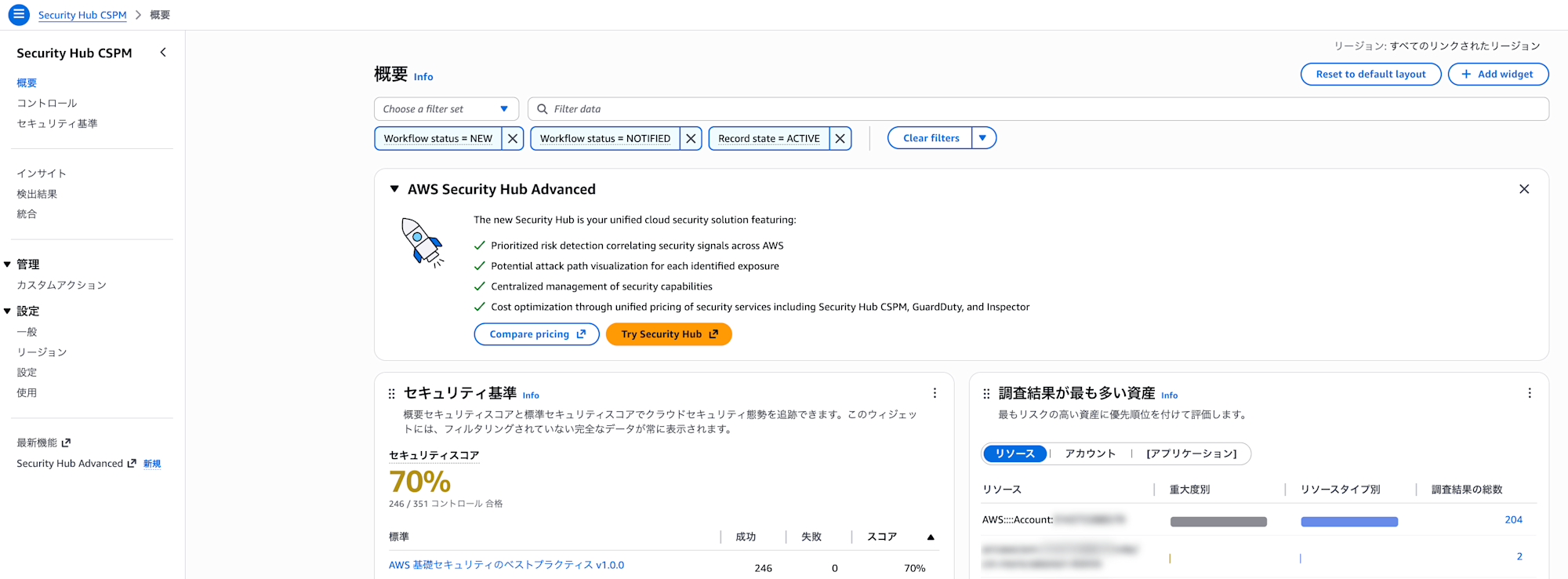Collapse the Security Hub CSPM sidebar

coord(163,53)
